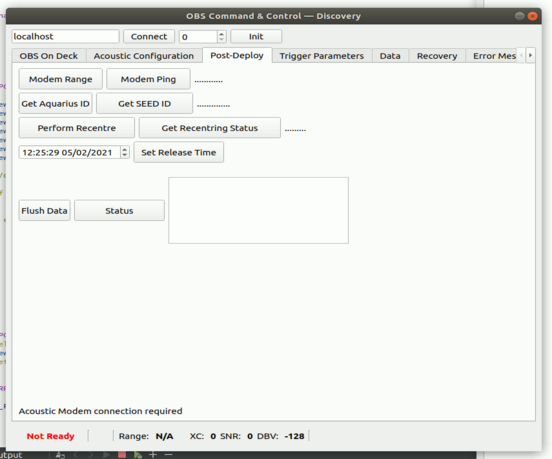Go to the Trigger Parameters tab
Image resolution: width=552 pixels, height=459 pixels.
tap(321, 56)
